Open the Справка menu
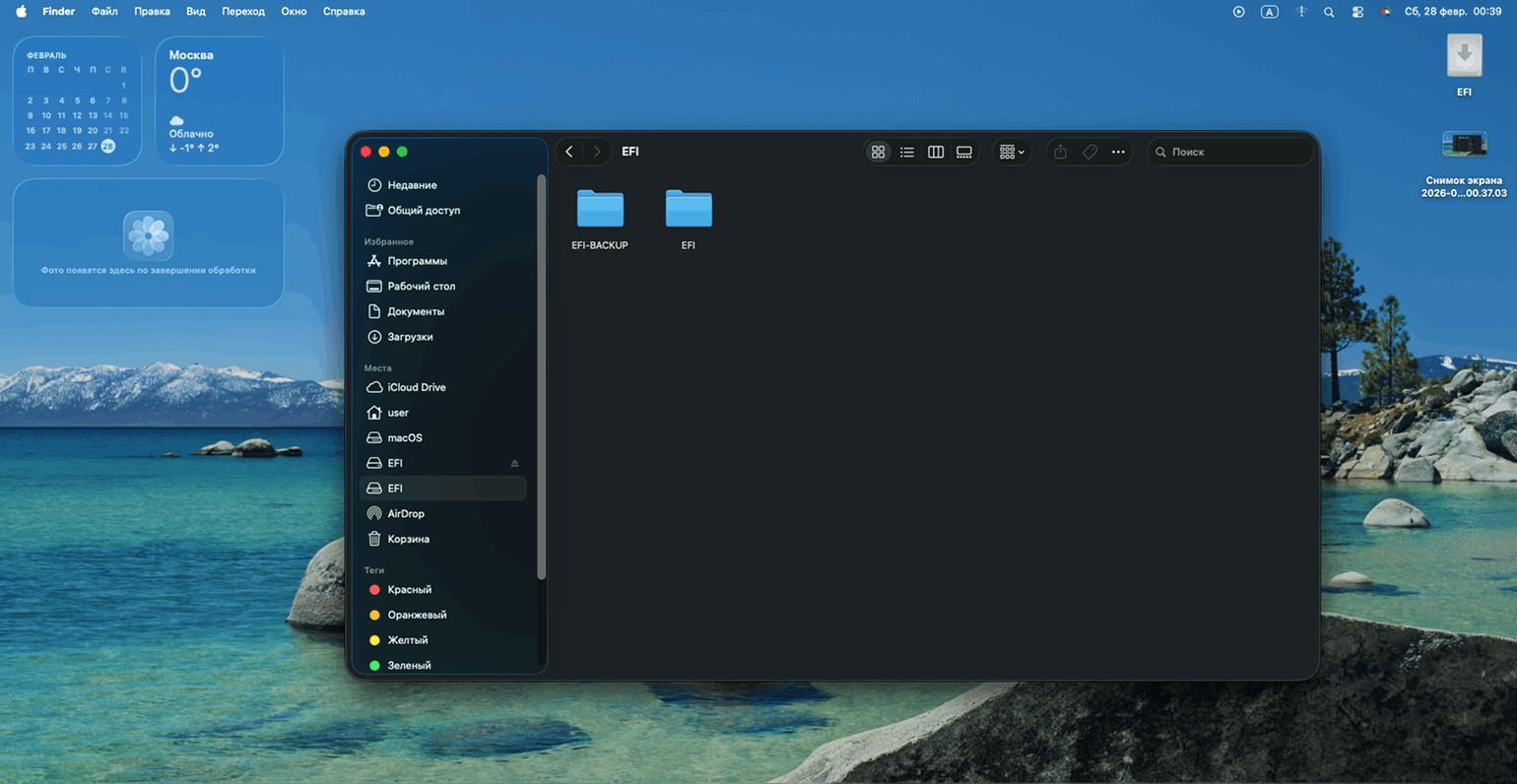This screenshot has height=784, width=1517. pyautogui.click(x=344, y=12)
